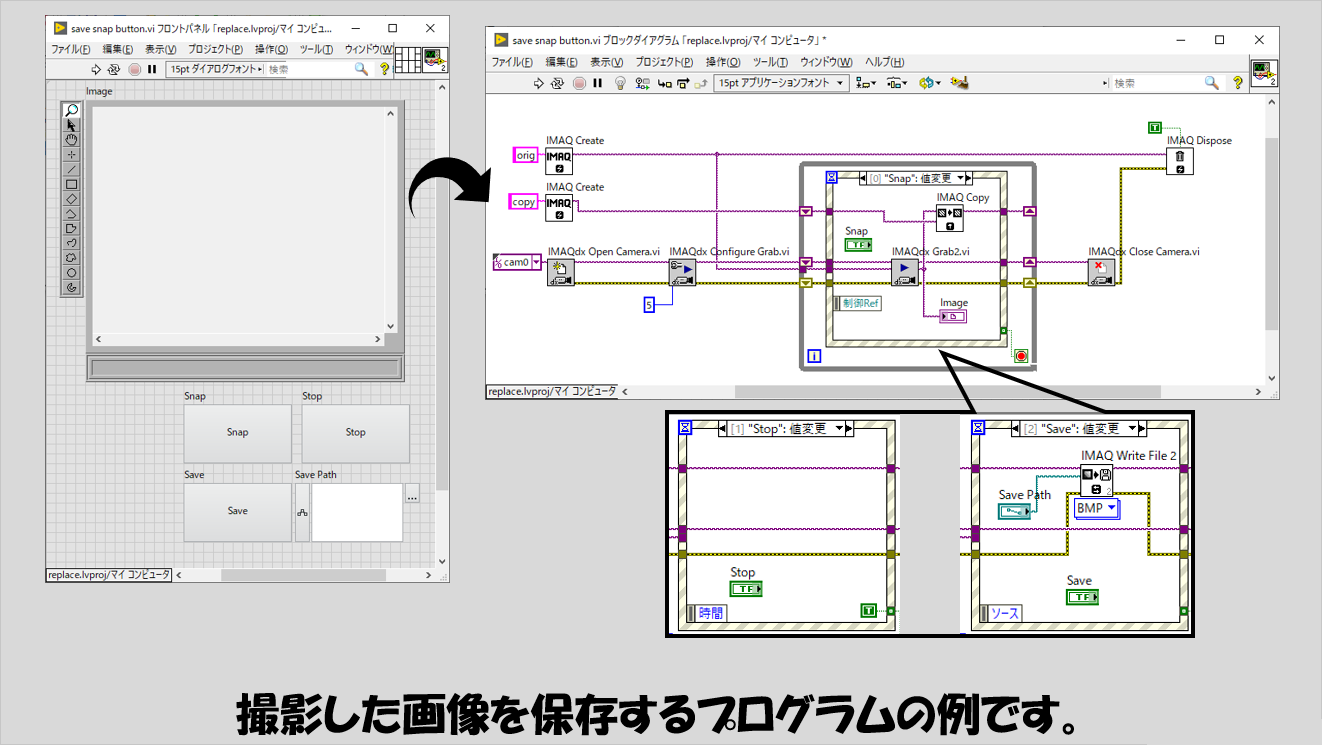Screen dimensions: 1322x745
Task: Click the Save button on the front panel
Action: pyautogui.click(x=237, y=511)
